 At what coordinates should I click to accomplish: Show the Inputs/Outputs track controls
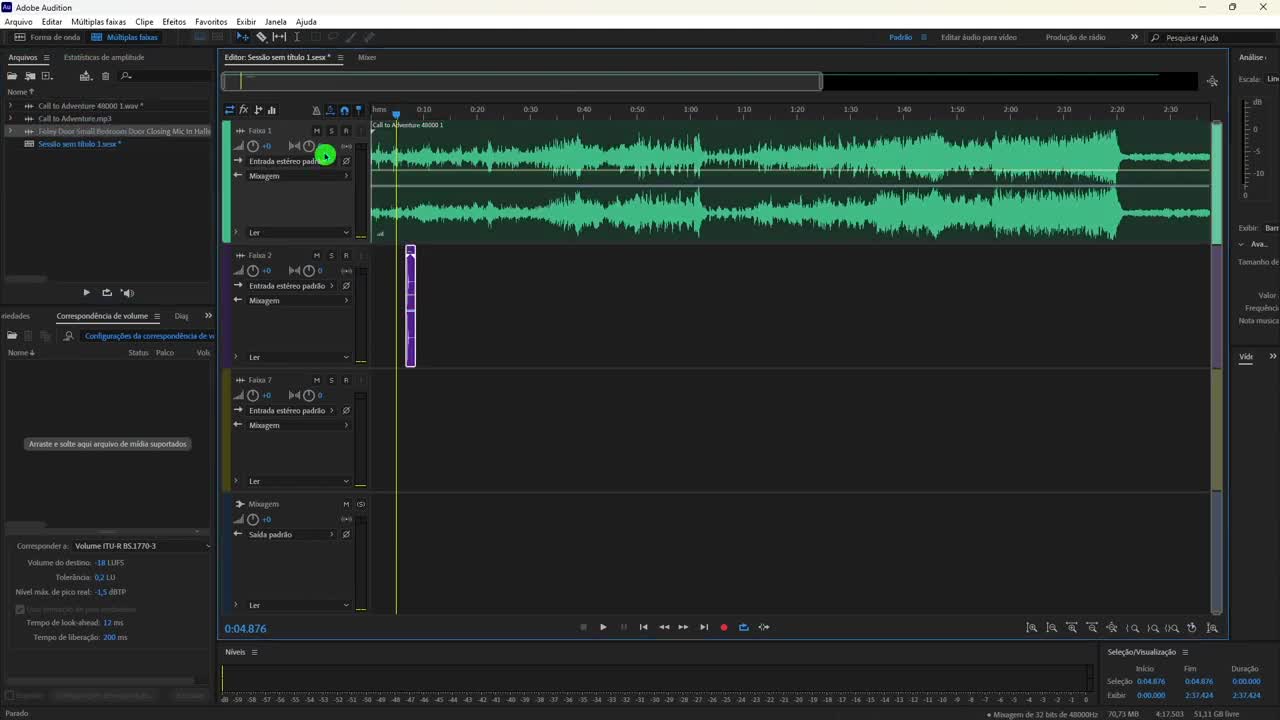click(230, 110)
